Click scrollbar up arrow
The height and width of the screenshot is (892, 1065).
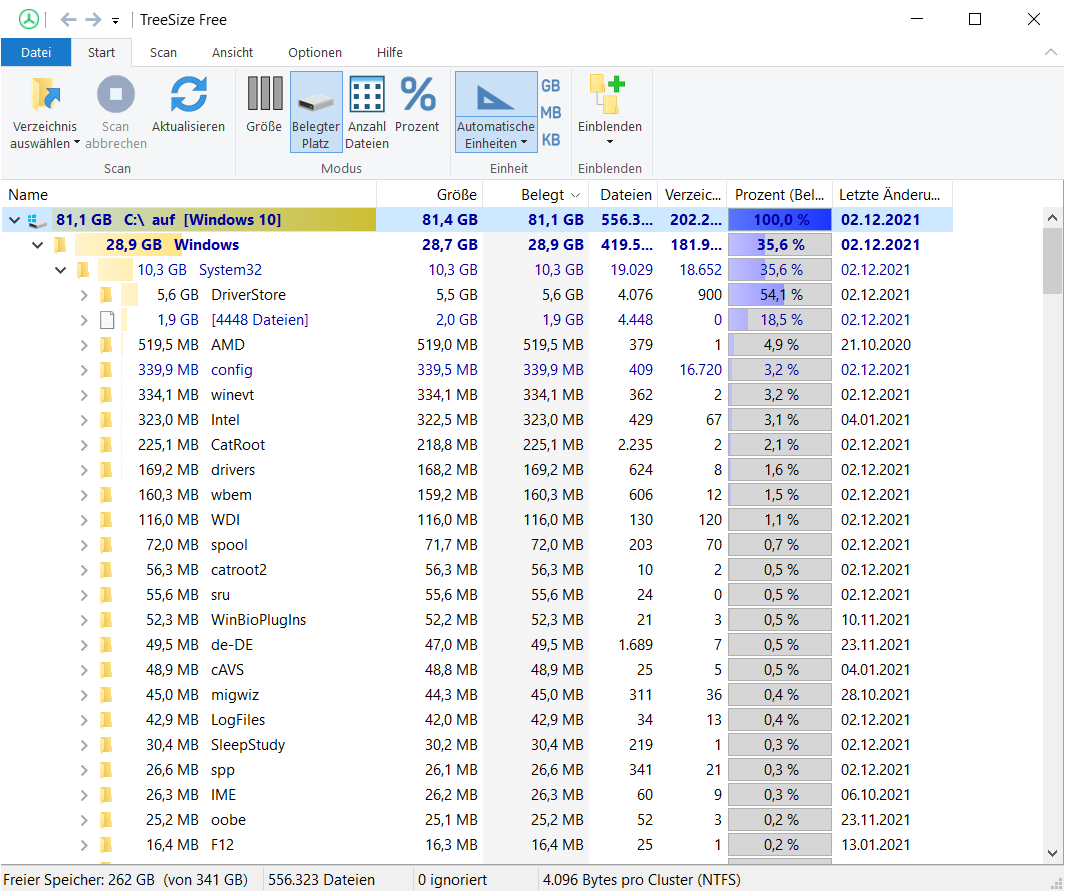pos(1052,218)
